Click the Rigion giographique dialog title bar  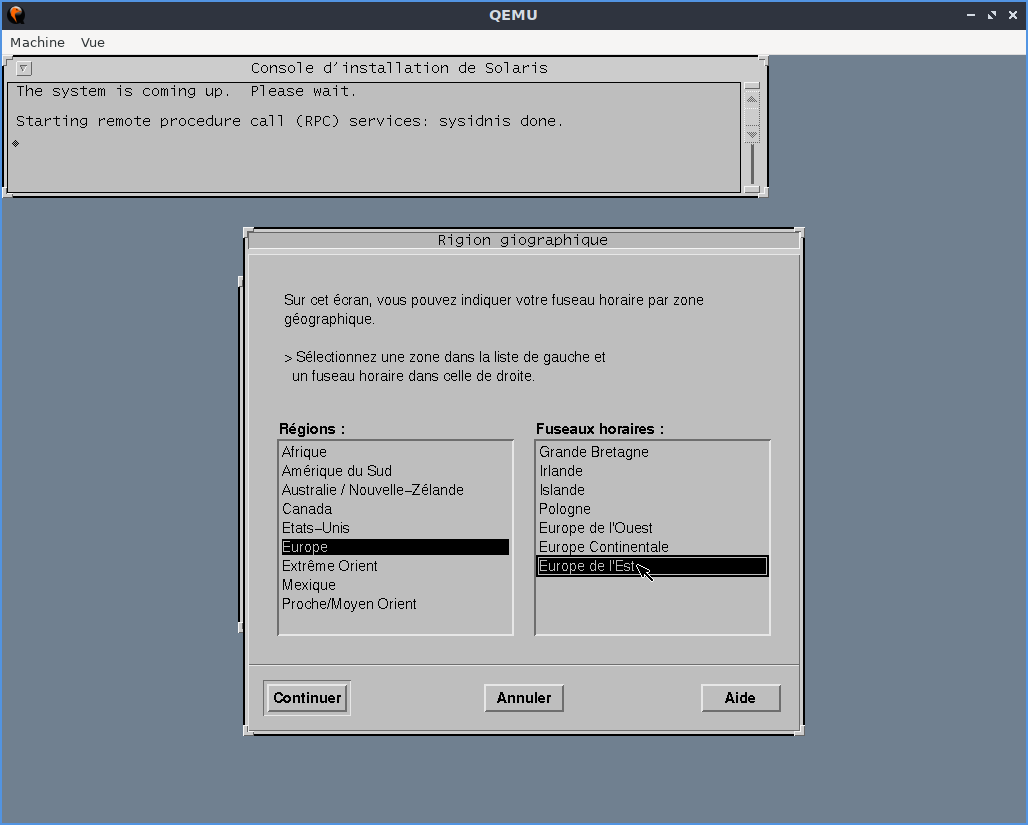click(523, 240)
